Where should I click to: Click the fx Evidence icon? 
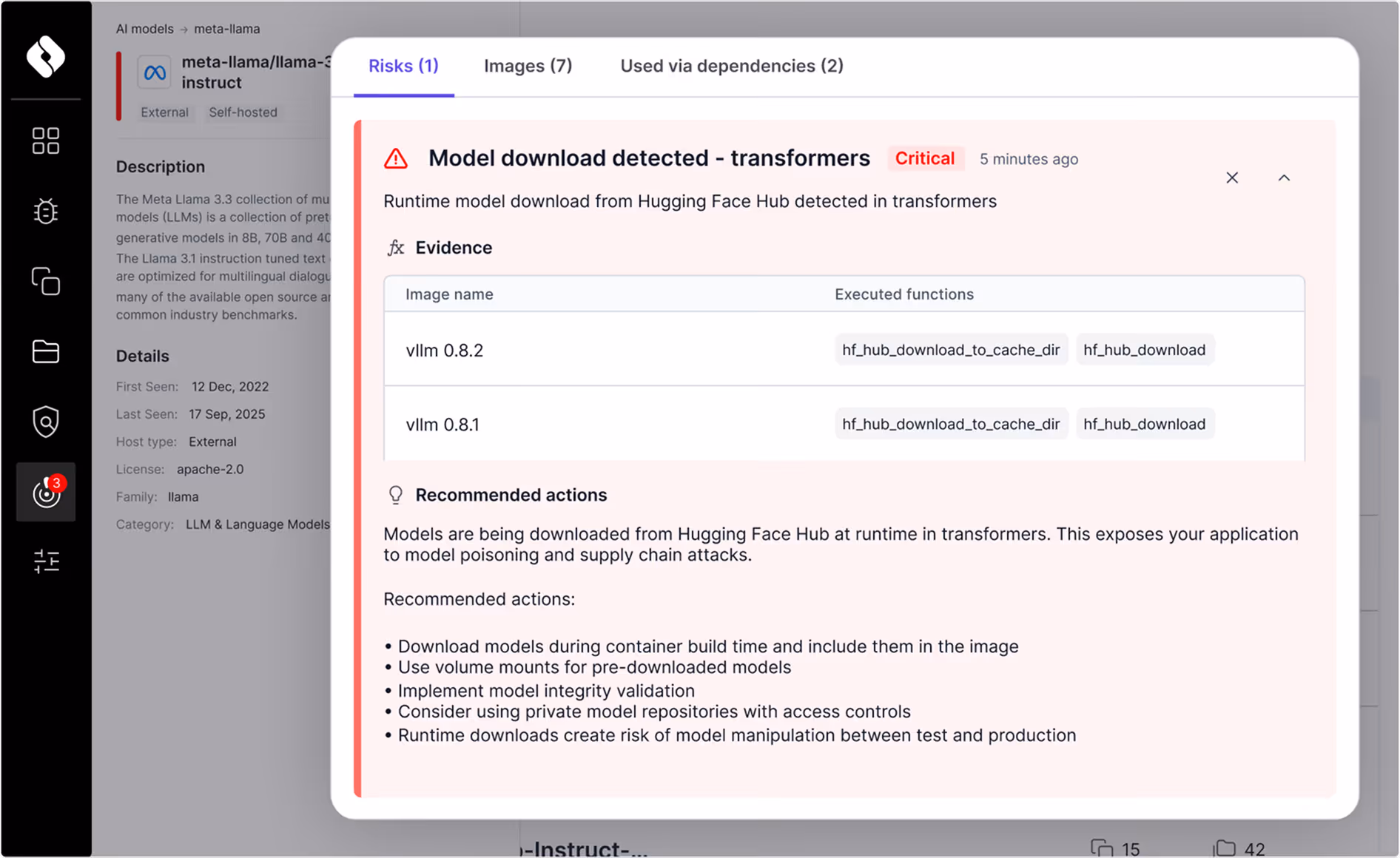pos(396,248)
